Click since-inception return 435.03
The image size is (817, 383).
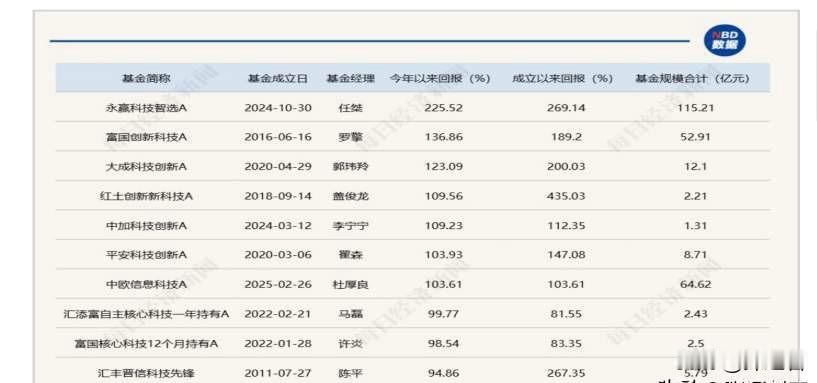tap(566, 196)
